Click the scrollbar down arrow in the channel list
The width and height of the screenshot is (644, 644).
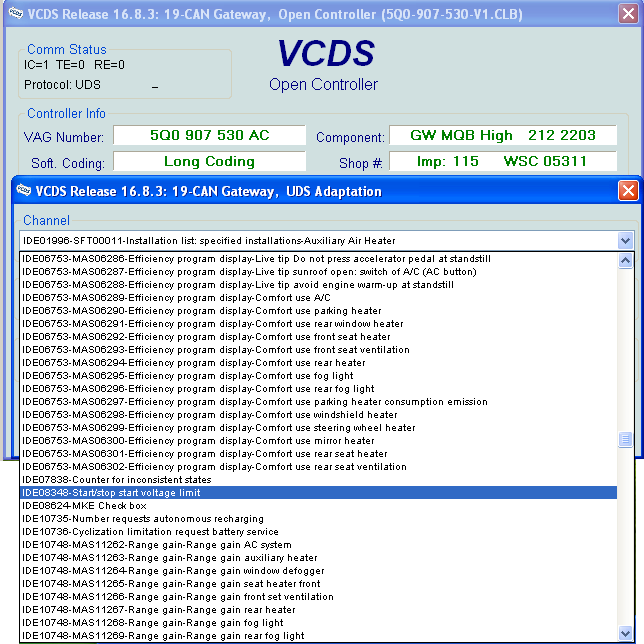625,633
